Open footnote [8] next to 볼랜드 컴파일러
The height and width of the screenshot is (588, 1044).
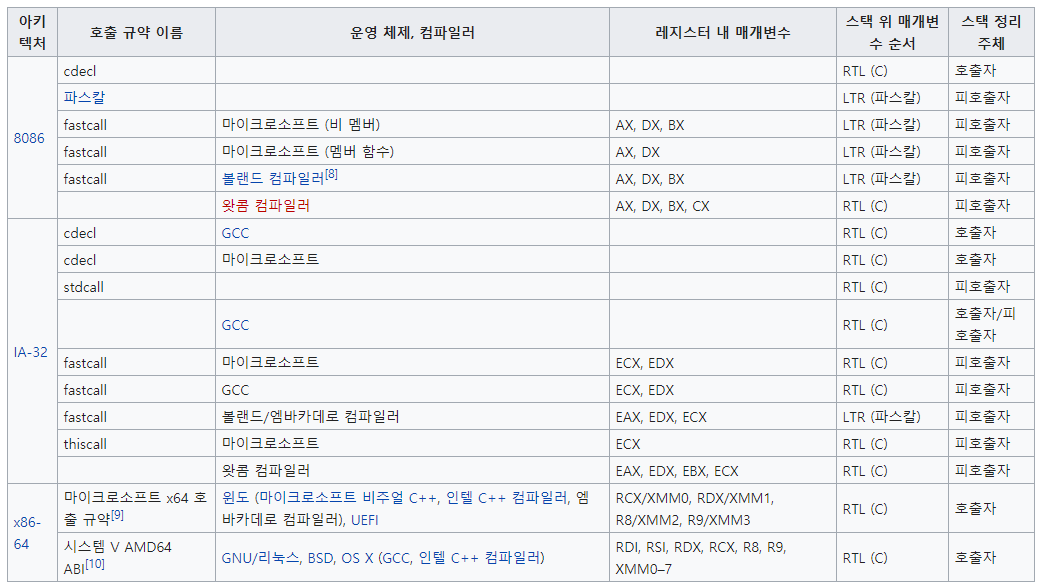click(331, 174)
